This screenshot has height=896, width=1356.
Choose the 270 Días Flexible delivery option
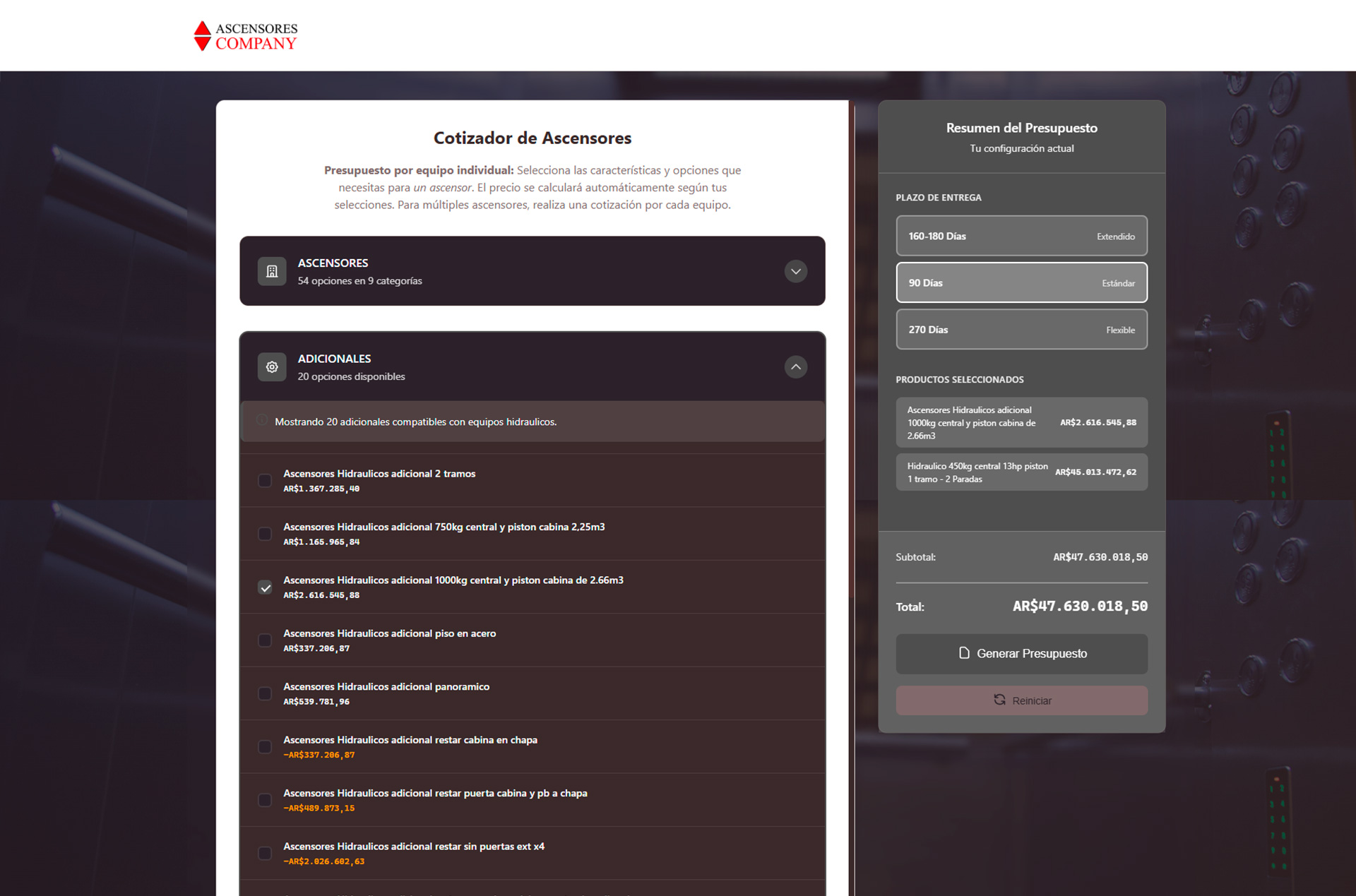(x=1021, y=330)
